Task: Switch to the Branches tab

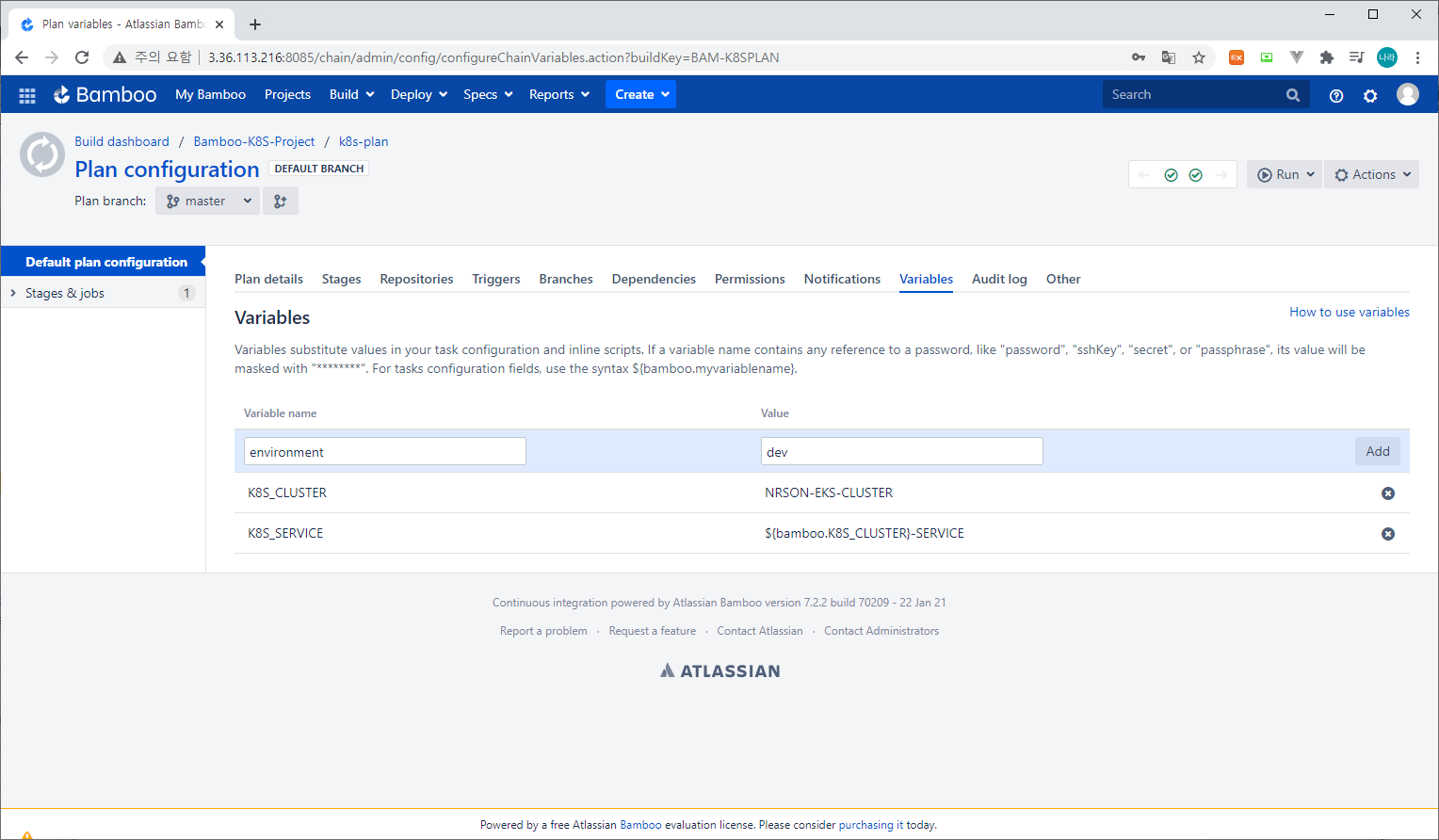Action: tap(566, 279)
